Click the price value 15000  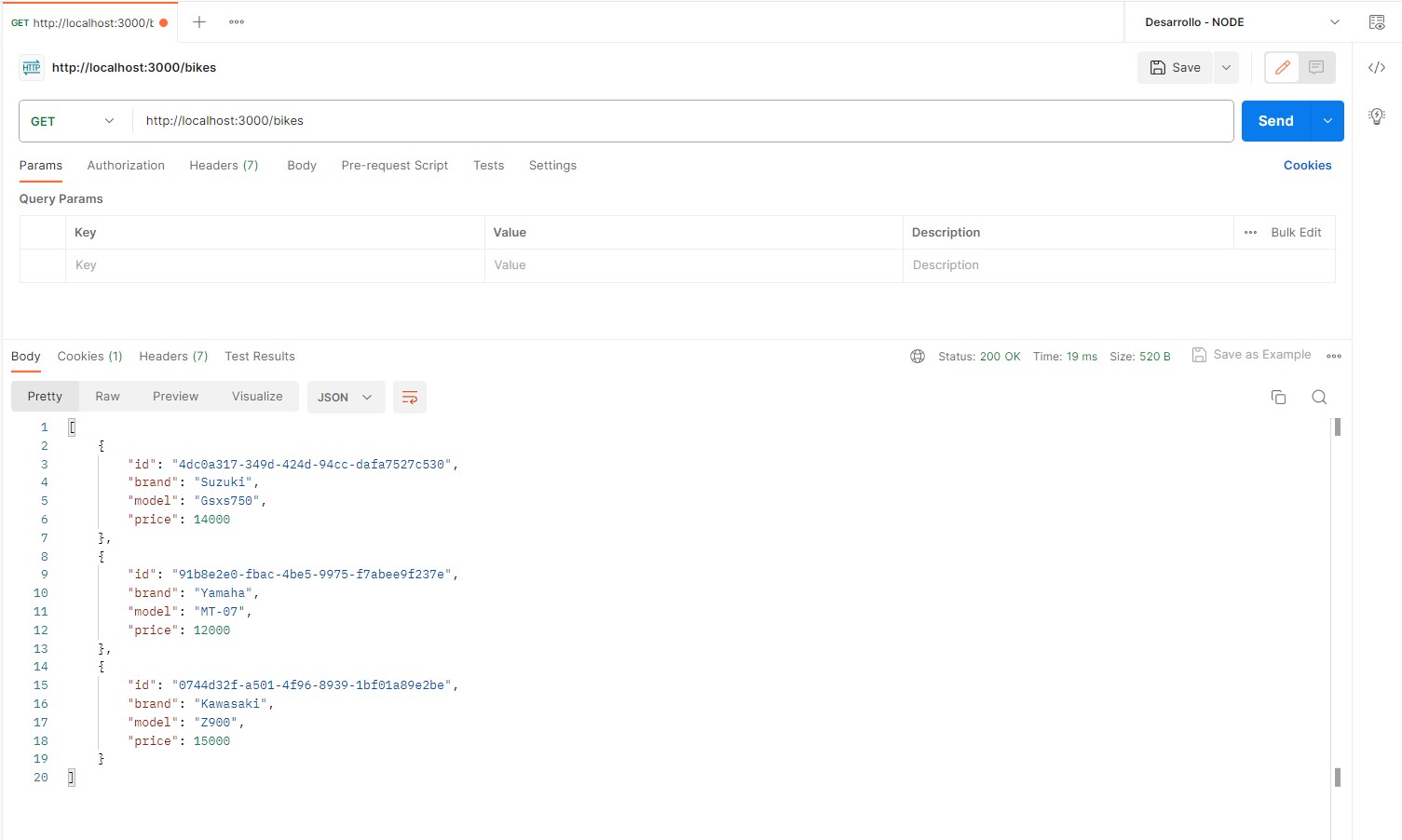coord(211,741)
